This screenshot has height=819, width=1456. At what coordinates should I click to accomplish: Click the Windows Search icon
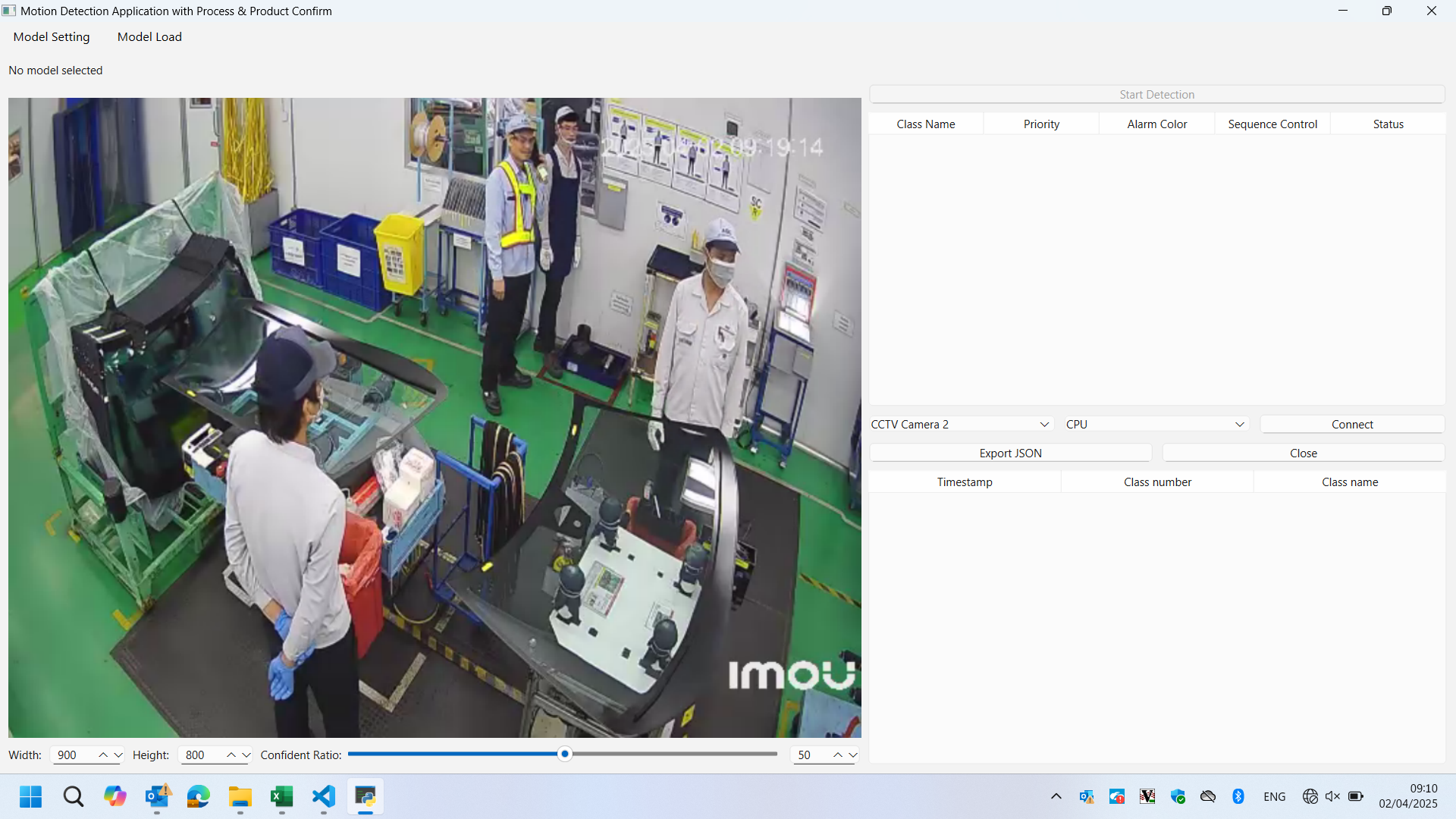(73, 796)
